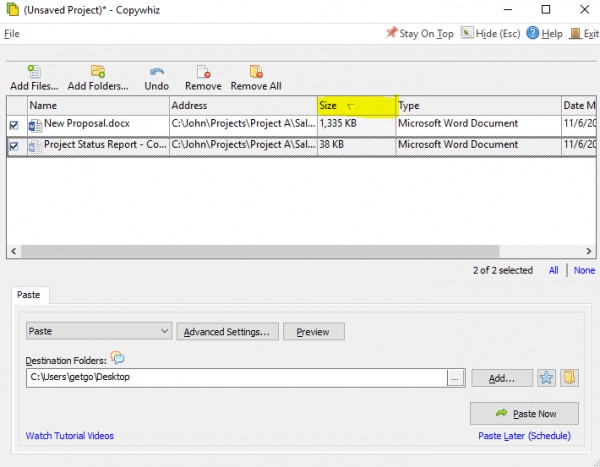
Task: Select 'Project Status Report - Co...' file name
Action: (105, 145)
